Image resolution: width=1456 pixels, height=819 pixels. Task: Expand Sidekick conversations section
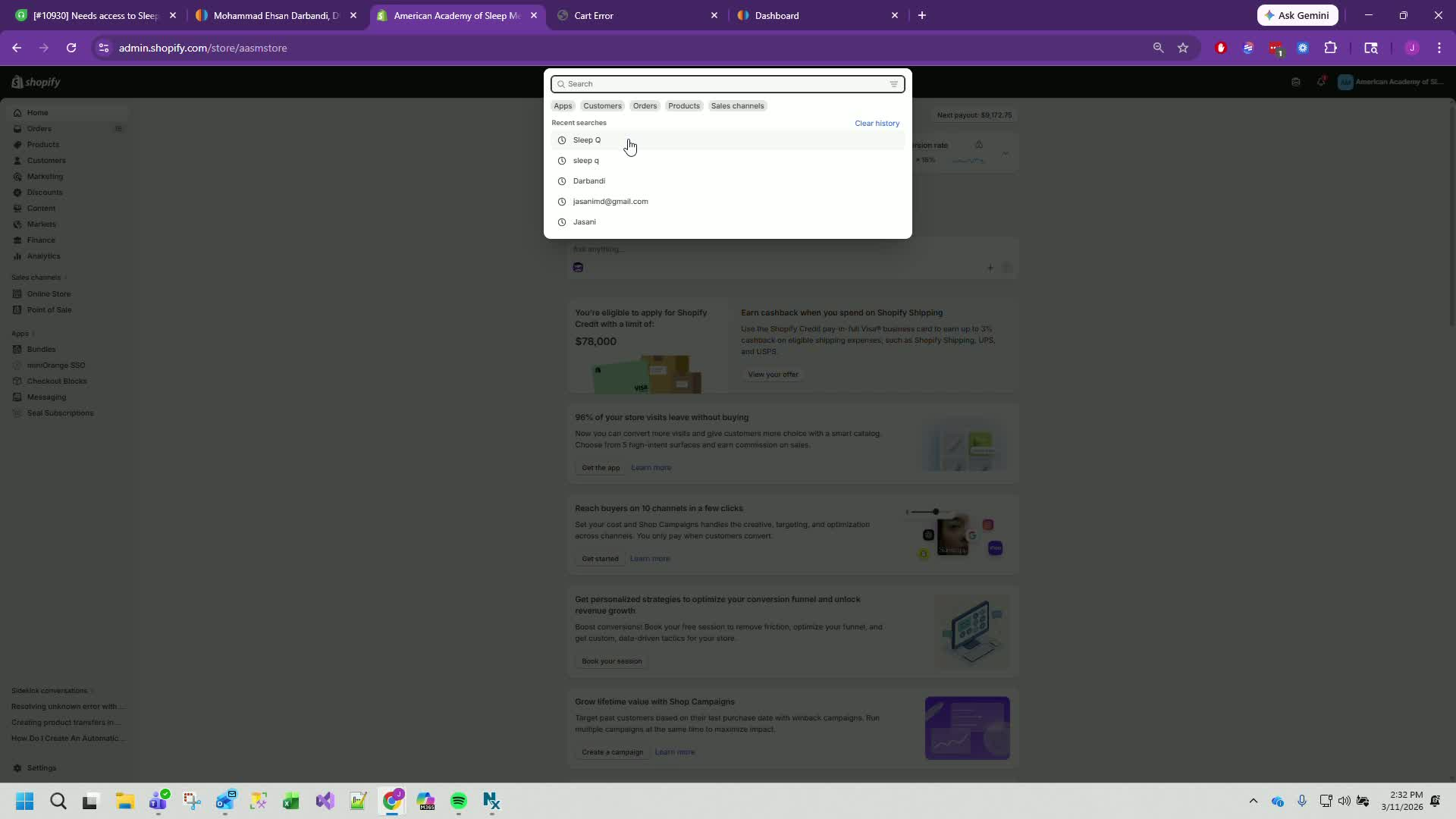50,691
